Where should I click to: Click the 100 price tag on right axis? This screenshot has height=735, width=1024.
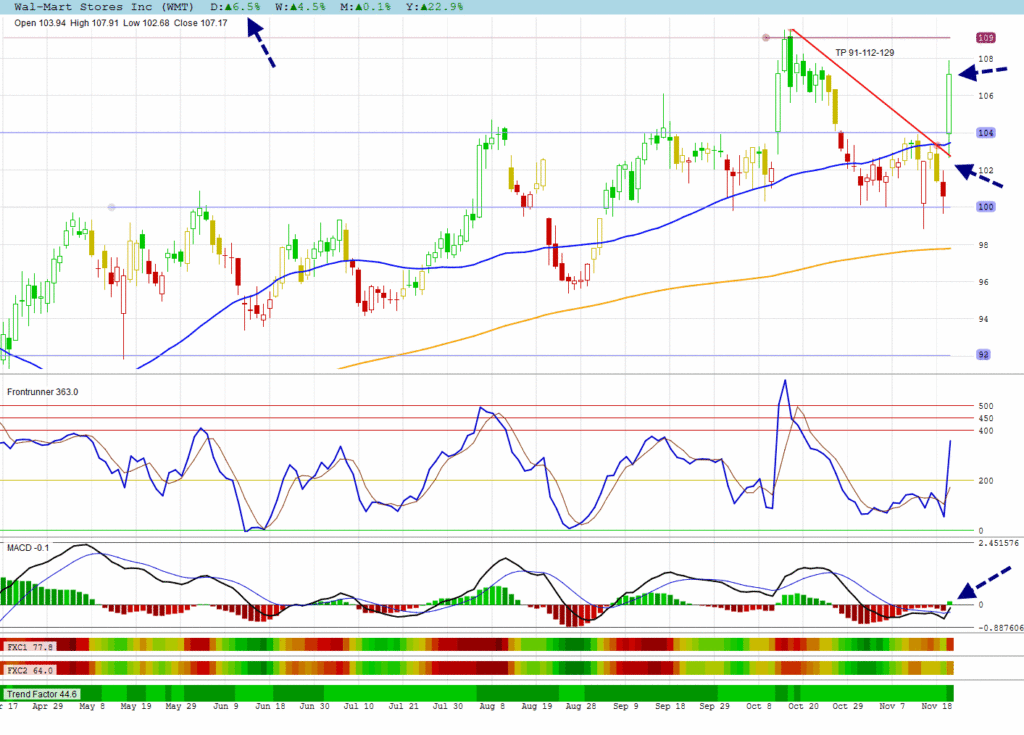click(984, 207)
